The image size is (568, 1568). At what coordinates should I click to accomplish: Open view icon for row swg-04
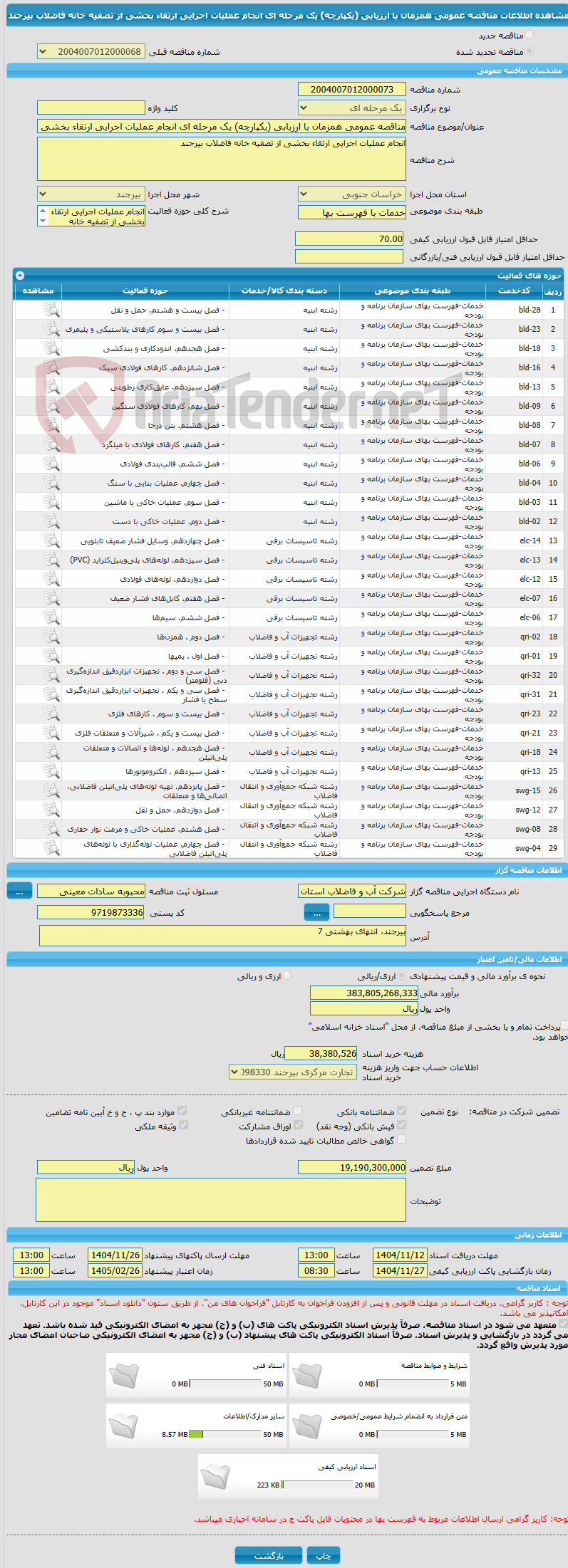(51, 848)
